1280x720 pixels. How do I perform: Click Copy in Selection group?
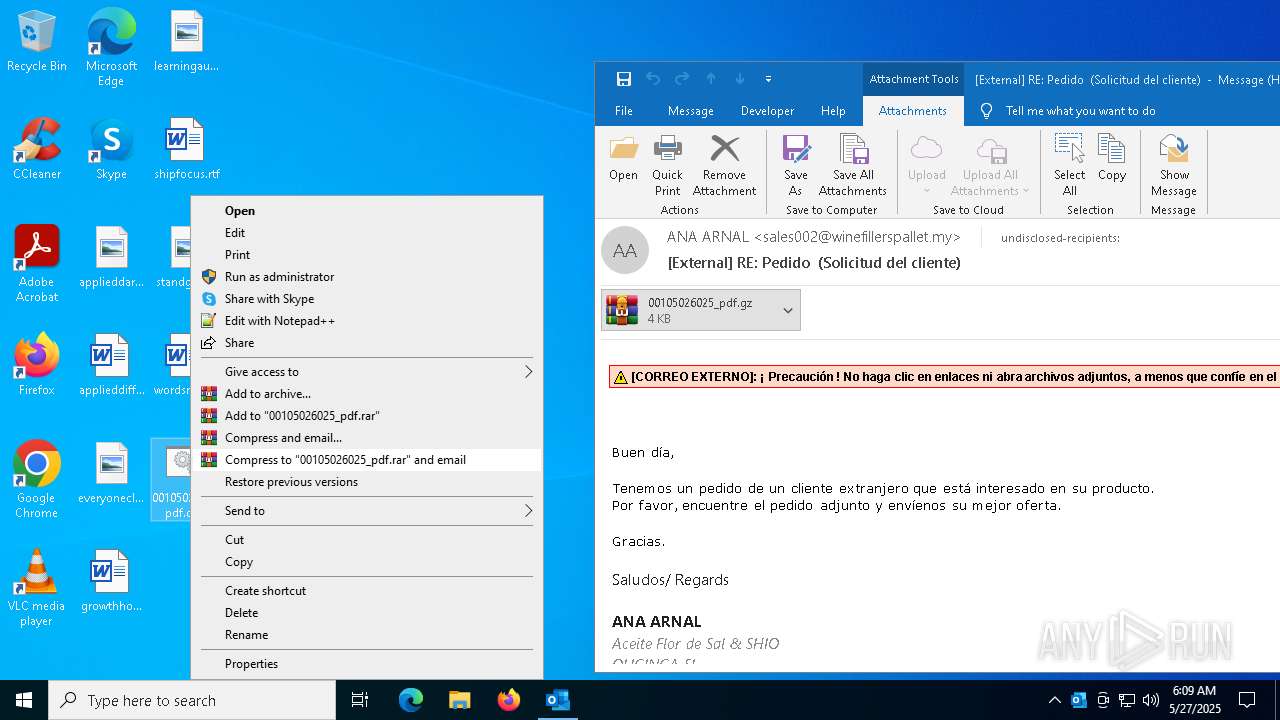[1112, 160]
